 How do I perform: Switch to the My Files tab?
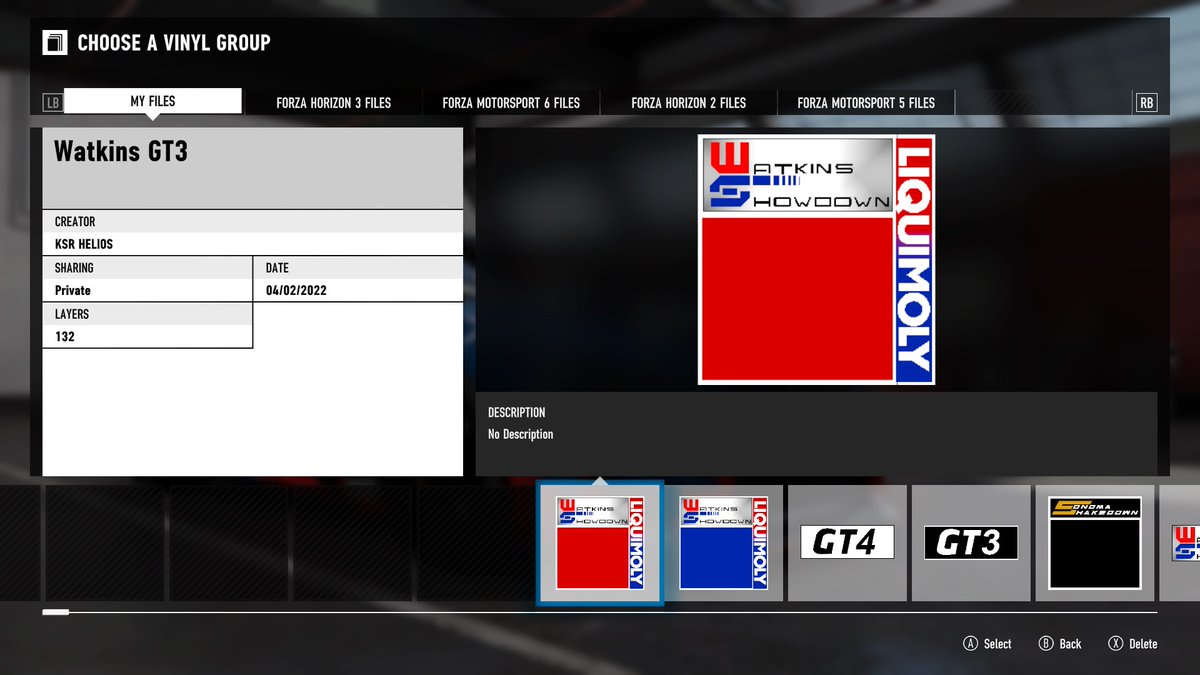click(153, 102)
